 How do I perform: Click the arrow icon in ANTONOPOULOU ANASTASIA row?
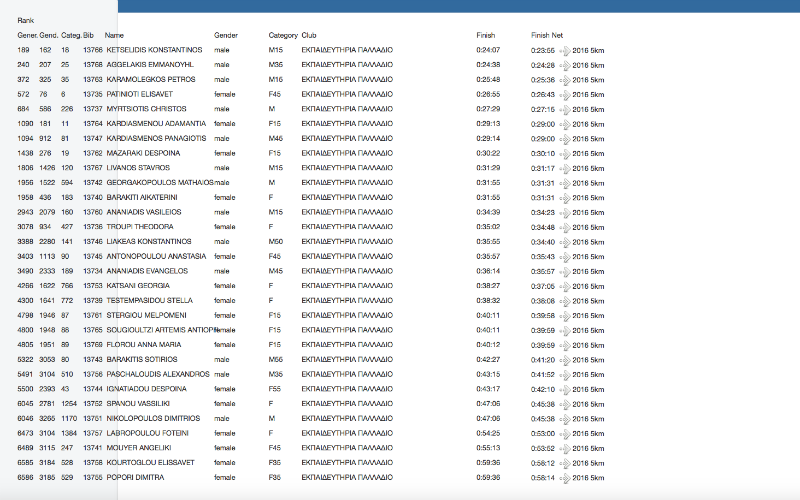565,258
